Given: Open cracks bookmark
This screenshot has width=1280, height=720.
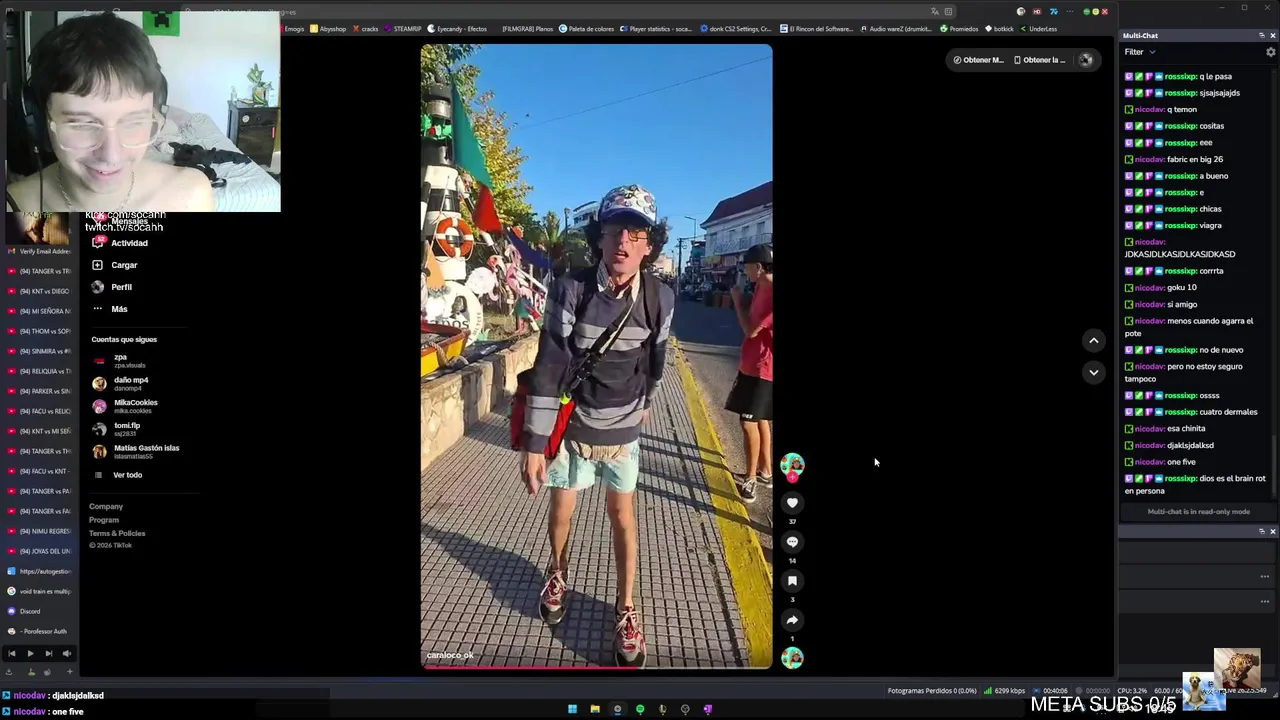Looking at the screenshot, I should 365,29.
